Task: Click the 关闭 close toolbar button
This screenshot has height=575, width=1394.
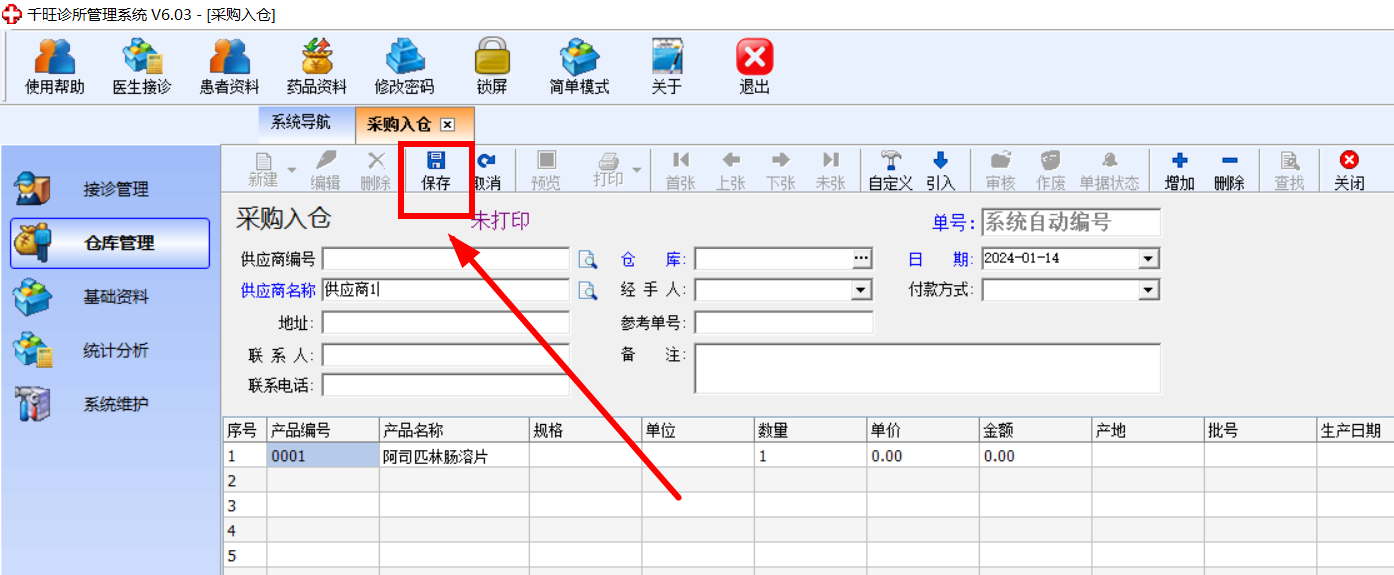Action: tap(1350, 170)
